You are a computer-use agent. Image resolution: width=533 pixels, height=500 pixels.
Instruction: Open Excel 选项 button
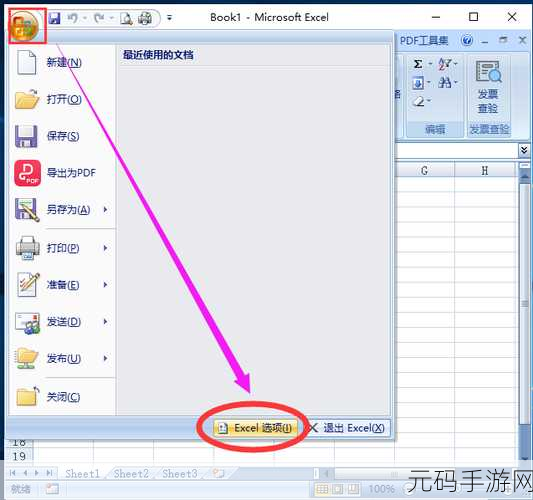click(x=255, y=428)
